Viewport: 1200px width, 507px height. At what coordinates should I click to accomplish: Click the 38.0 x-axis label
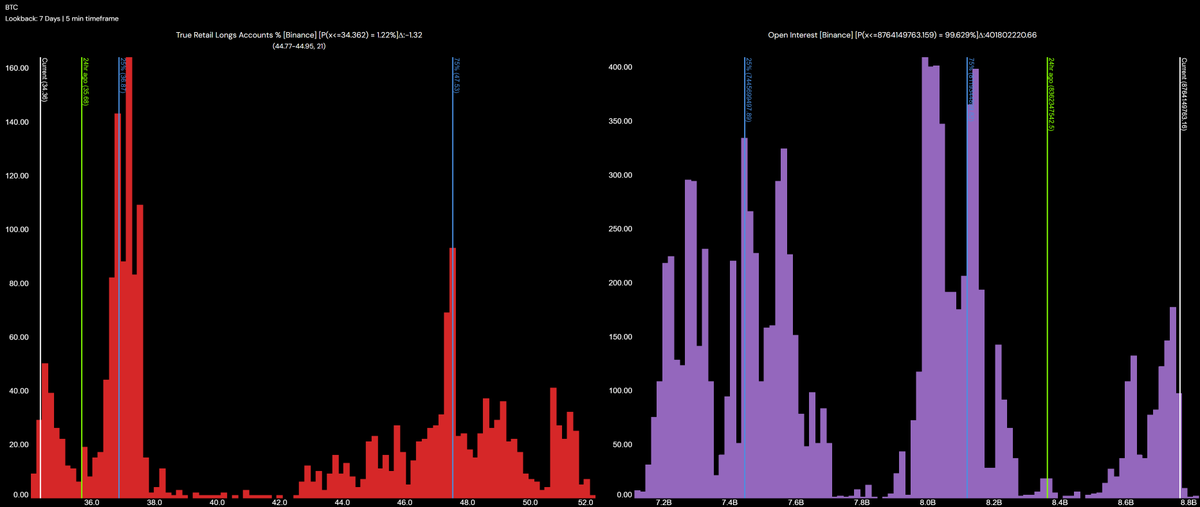tap(154, 503)
